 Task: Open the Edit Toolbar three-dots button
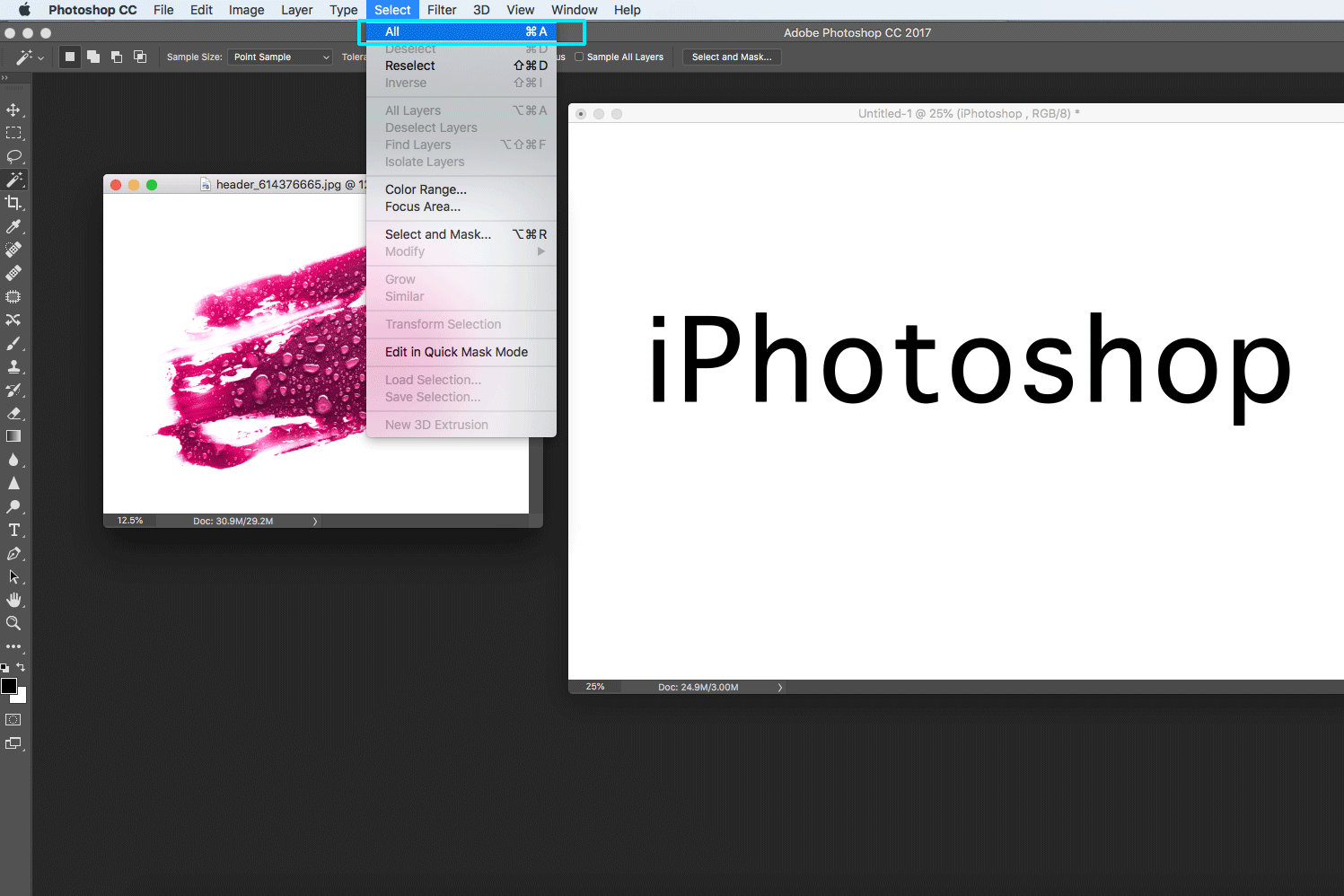click(x=13, y=646)
